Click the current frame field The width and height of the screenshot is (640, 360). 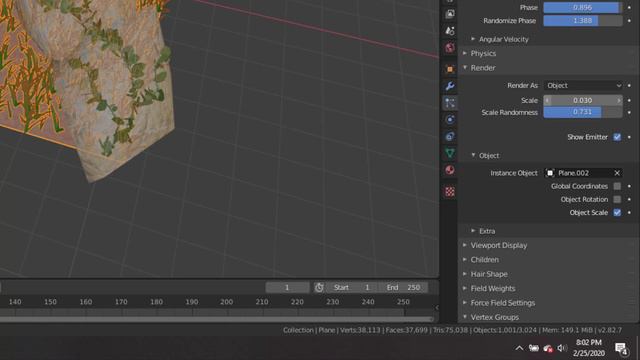pos(287,287)
